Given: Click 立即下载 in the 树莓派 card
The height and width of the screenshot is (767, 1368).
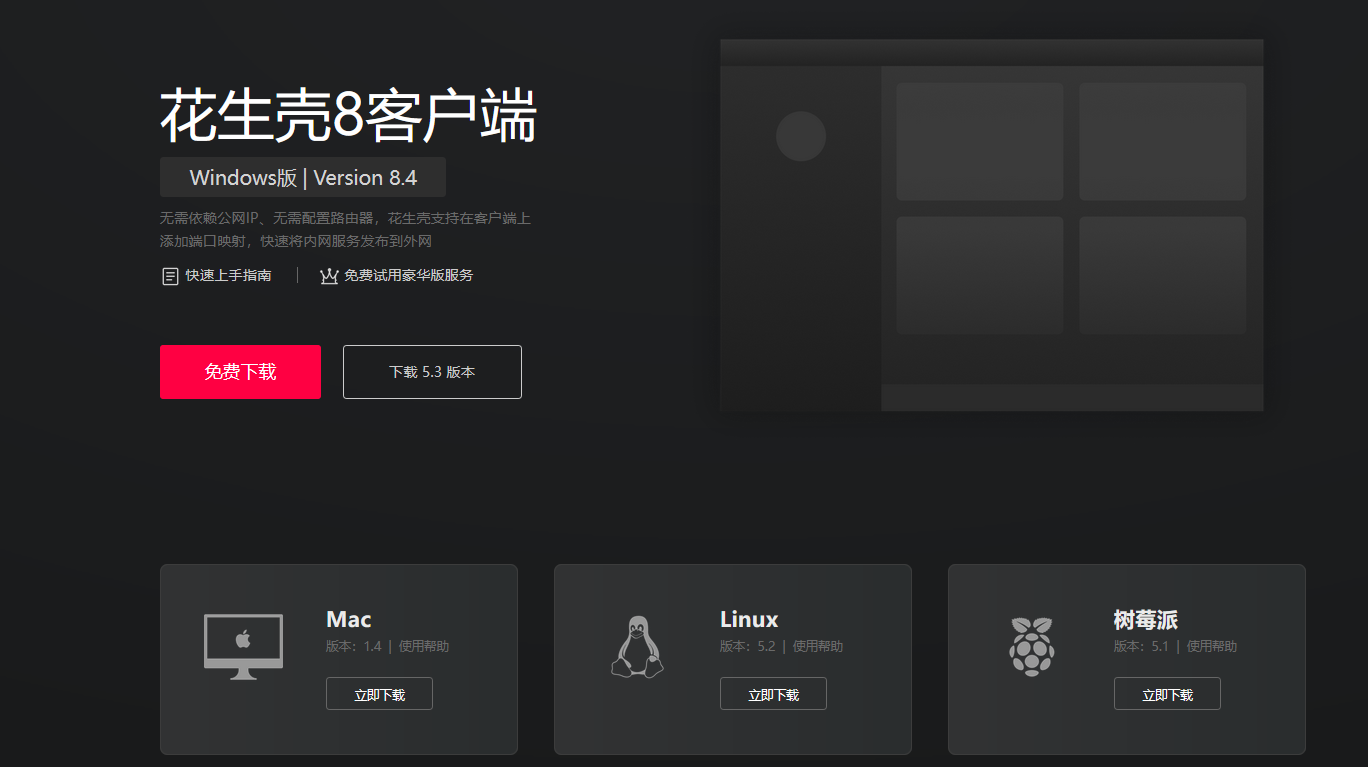Looking at the screenshot, I should [1167, 694].
